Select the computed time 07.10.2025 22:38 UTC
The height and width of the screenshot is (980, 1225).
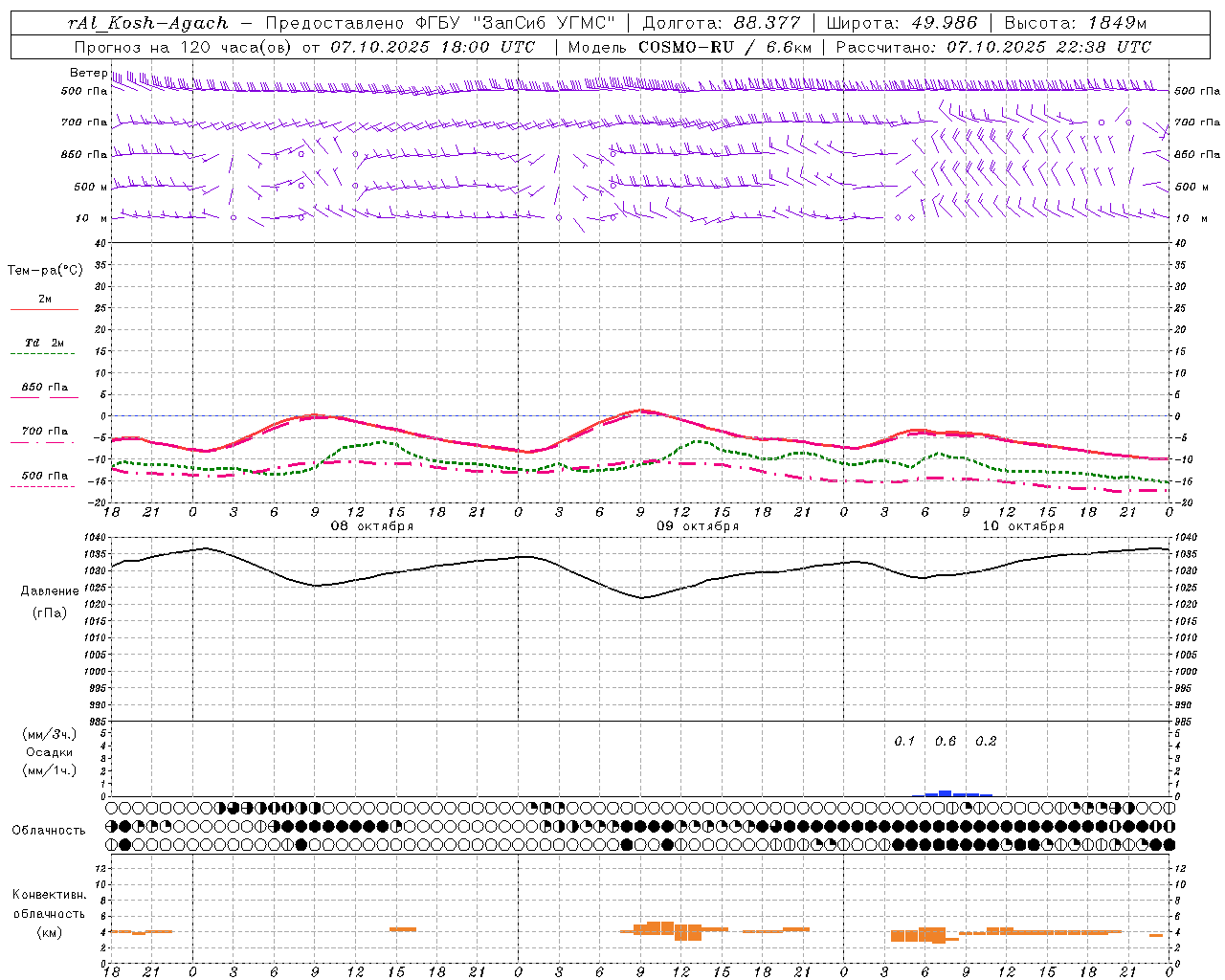click(1048, 47)
